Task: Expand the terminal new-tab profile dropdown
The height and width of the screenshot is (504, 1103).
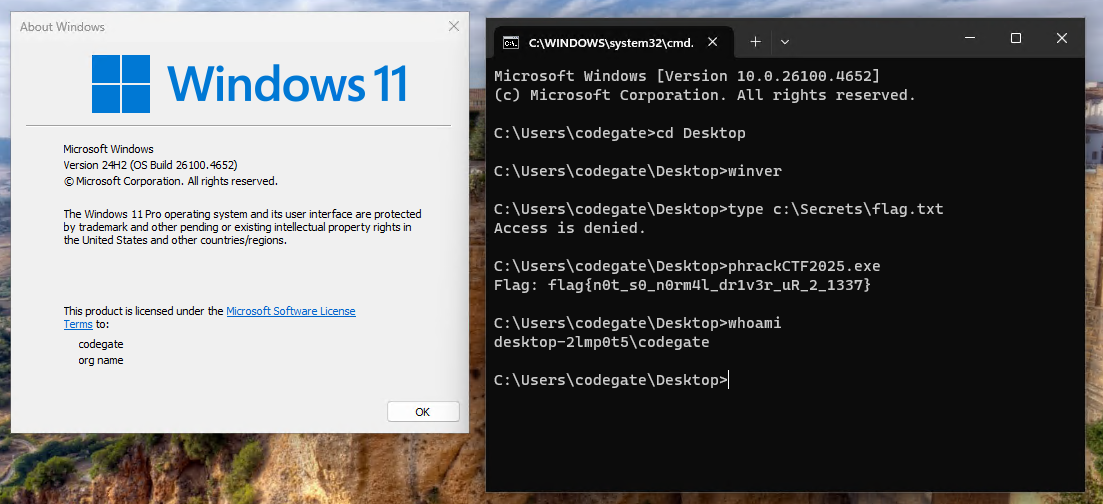Action: pos(785,42)
